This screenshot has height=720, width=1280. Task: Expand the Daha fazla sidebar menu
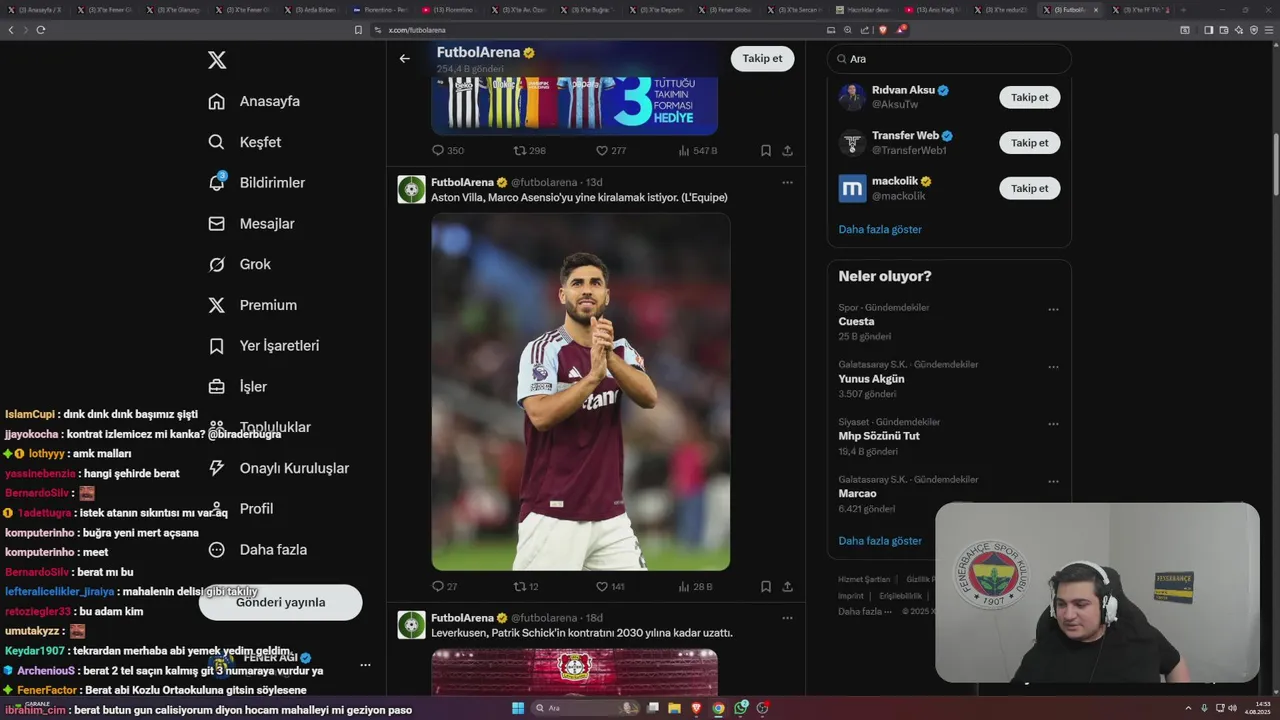[x=257, y=550]
